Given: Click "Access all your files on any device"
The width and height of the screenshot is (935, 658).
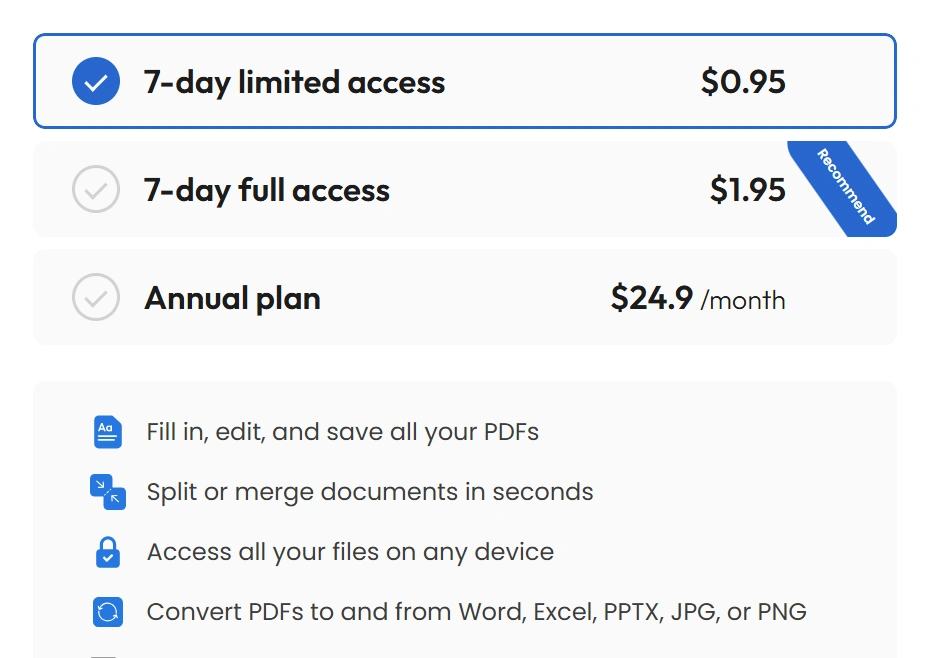Looking at the screenshot, I should [x=350, y=552].
